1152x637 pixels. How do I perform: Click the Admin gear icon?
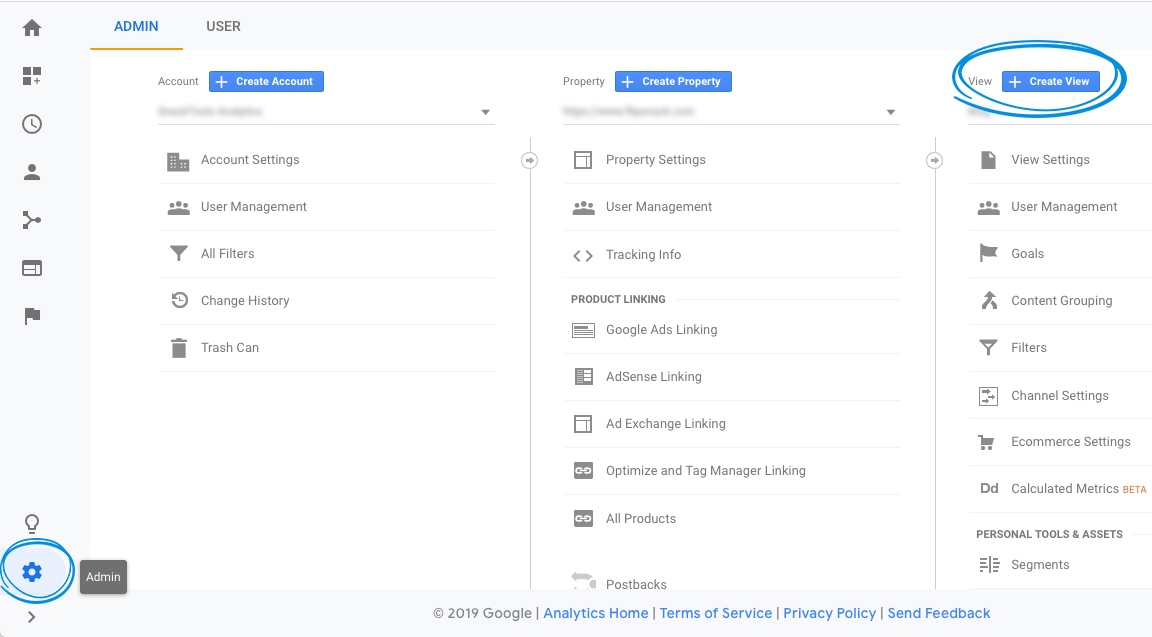pyautogui.click(x=32, y=572)
